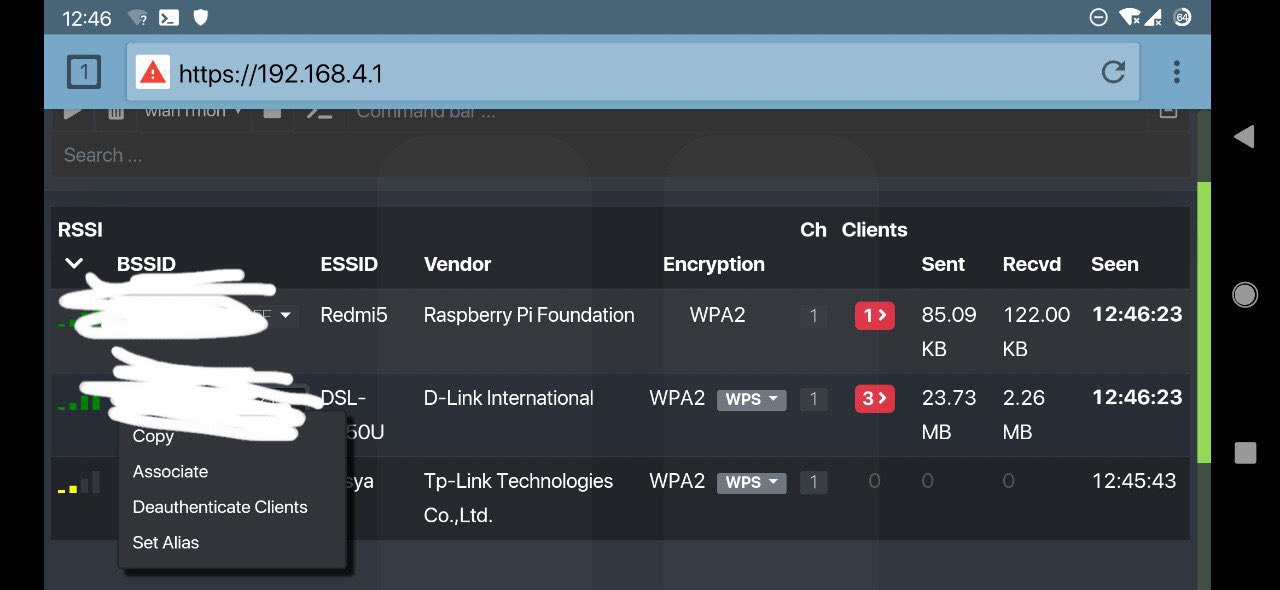Sort table by ESSID column header

tap(349, 264)
